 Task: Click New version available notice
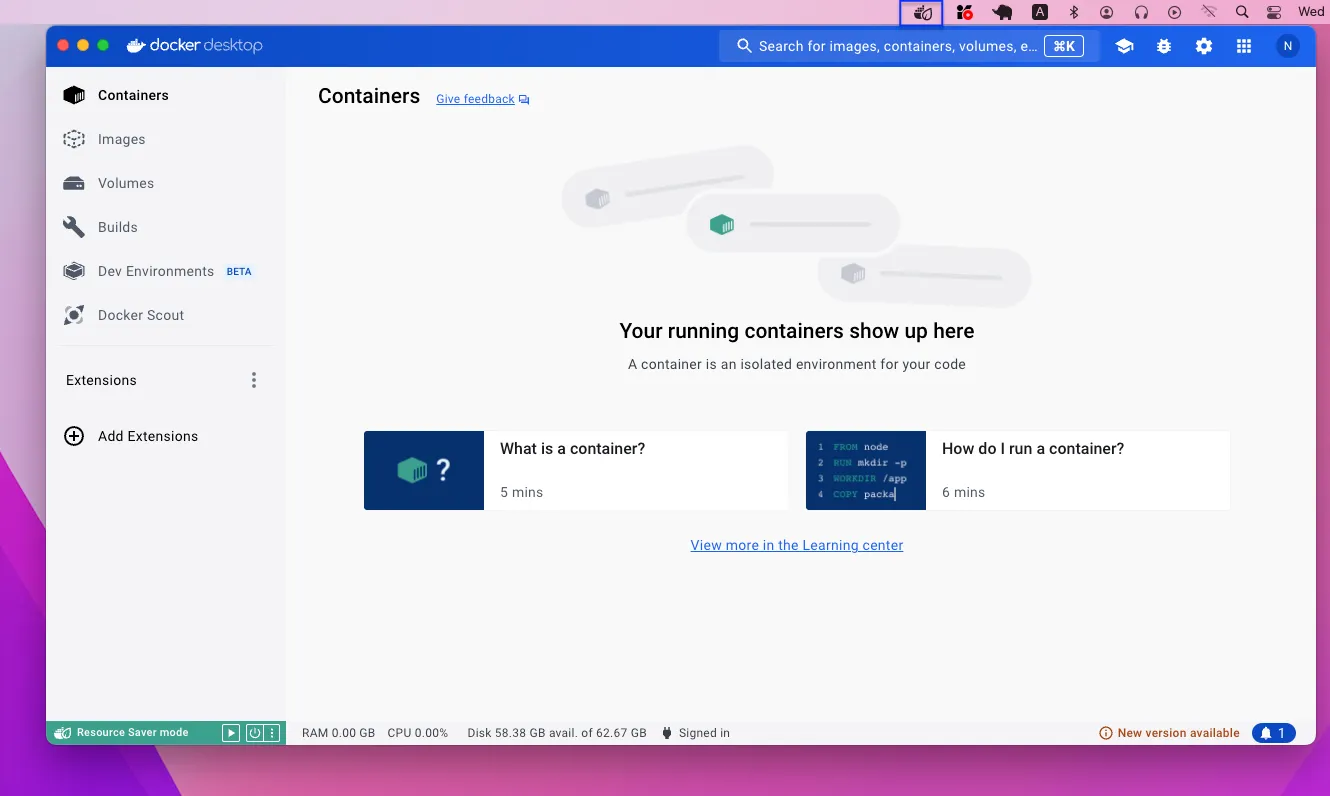1169,733
